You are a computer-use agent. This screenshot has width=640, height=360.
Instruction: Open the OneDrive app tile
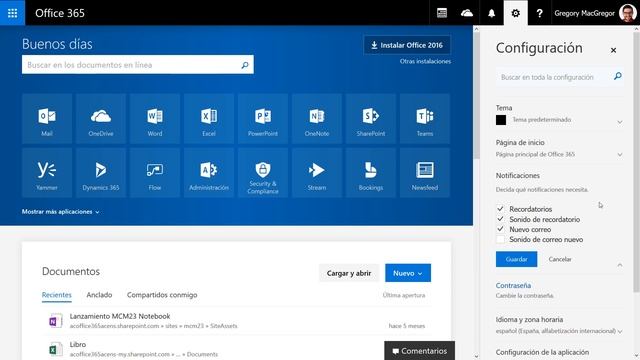[101, 119]
